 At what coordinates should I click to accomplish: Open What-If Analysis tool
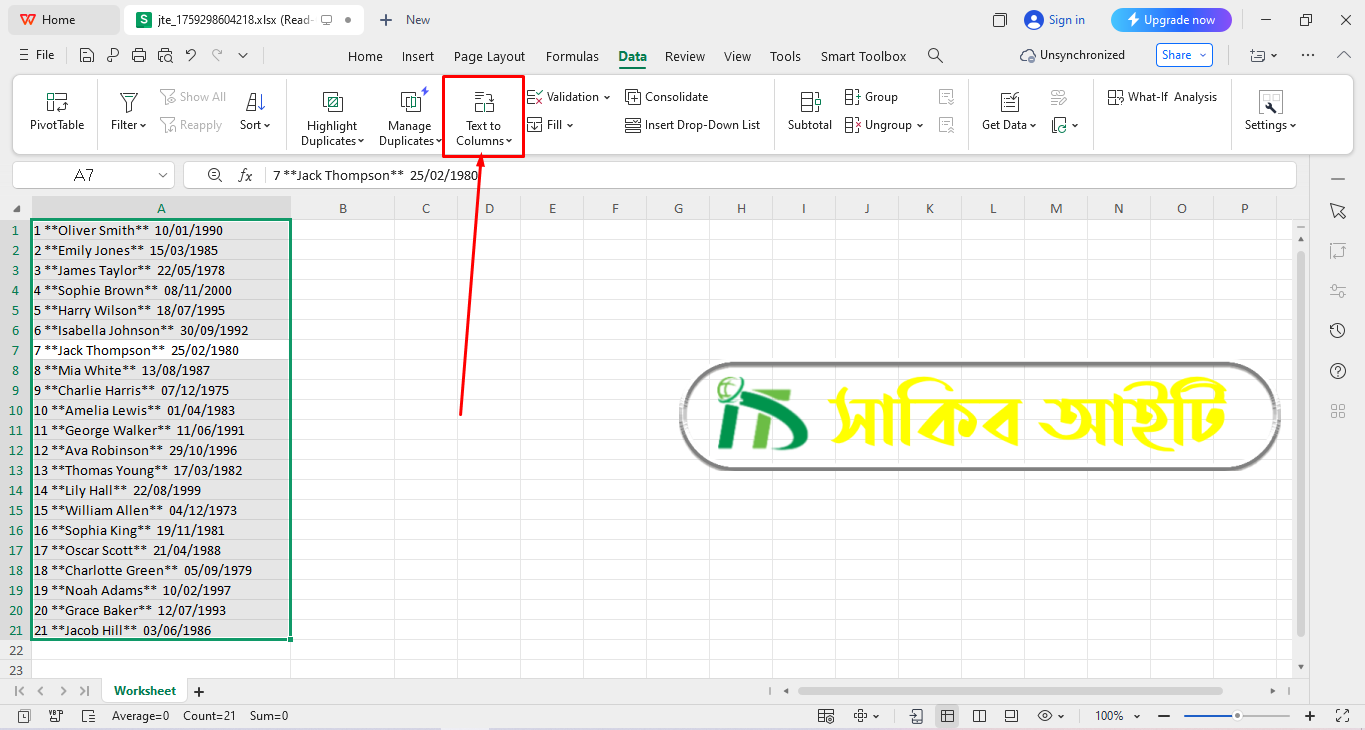click(x=1162, y=97)
